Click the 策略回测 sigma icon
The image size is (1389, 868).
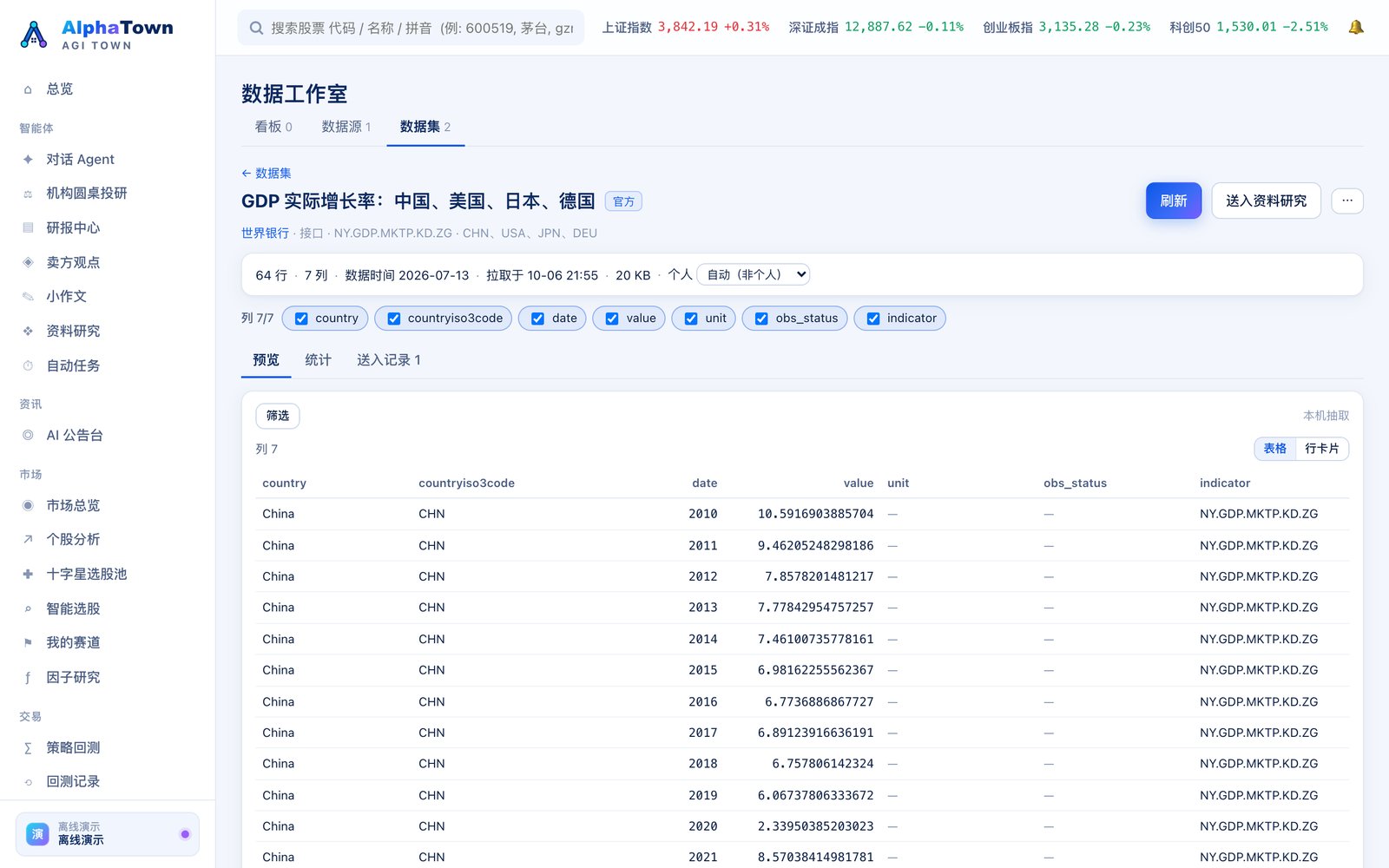(x=28, y=748)
